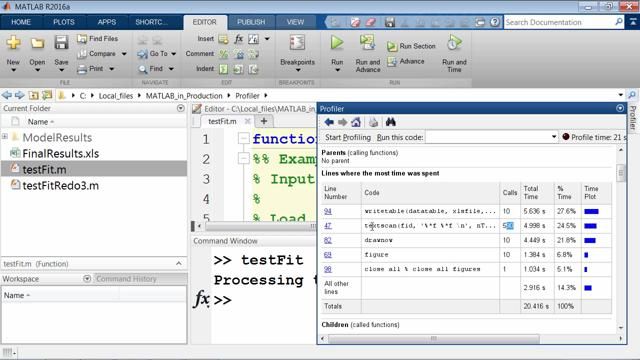Click the up-one-level folder icon

click(x=33, y=96)
